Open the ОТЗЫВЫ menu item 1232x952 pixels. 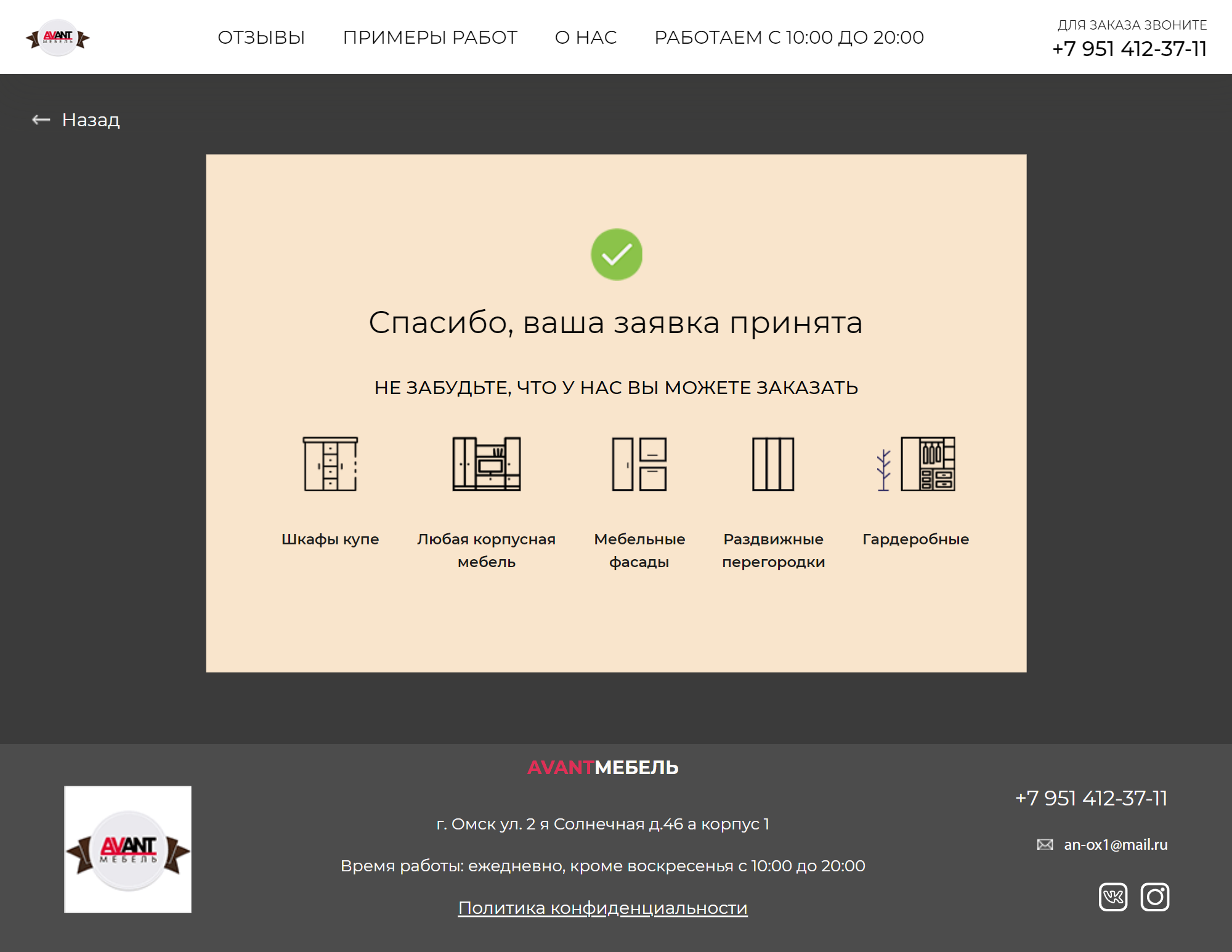click(261, 38)
